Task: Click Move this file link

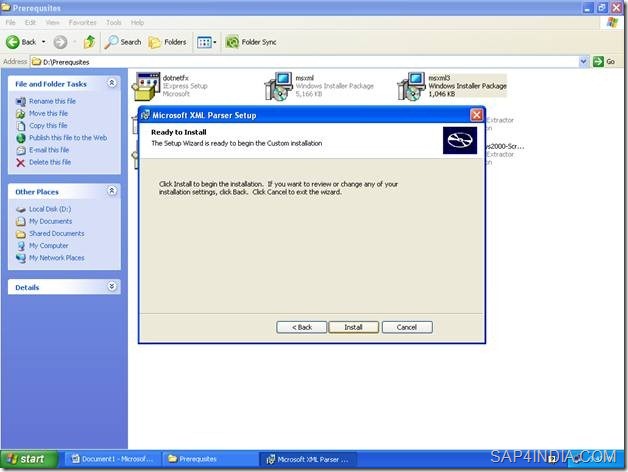Action: coord(48,113)
